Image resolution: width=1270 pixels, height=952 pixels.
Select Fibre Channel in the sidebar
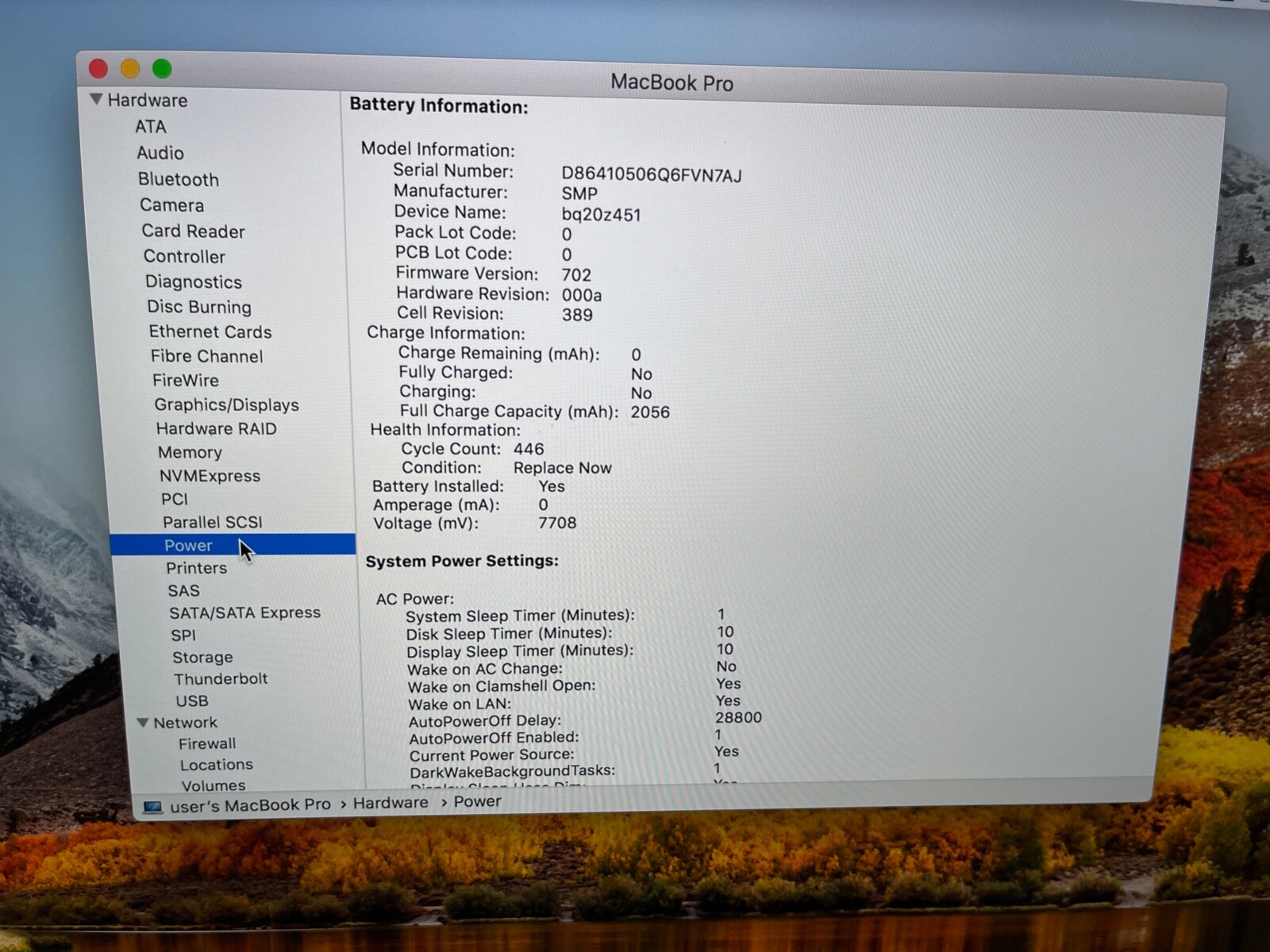[x=207, y=356]
